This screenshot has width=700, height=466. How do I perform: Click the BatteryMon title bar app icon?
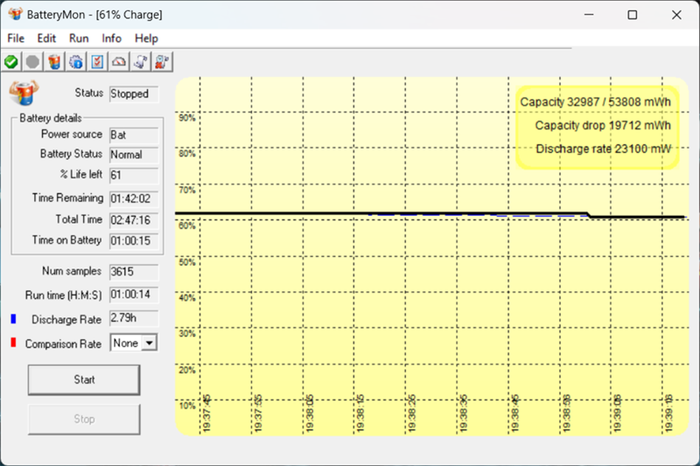[14, 14]
